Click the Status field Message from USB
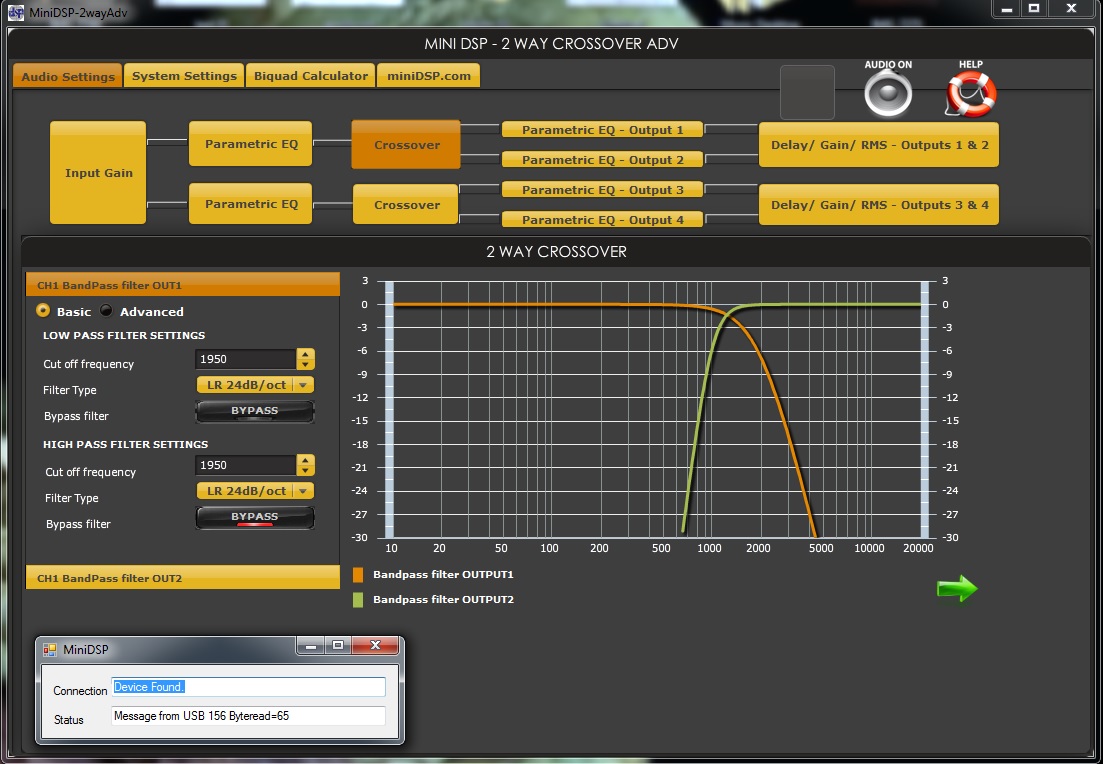This screenshot has width=1103, height=764. click(x=248, y=716)
